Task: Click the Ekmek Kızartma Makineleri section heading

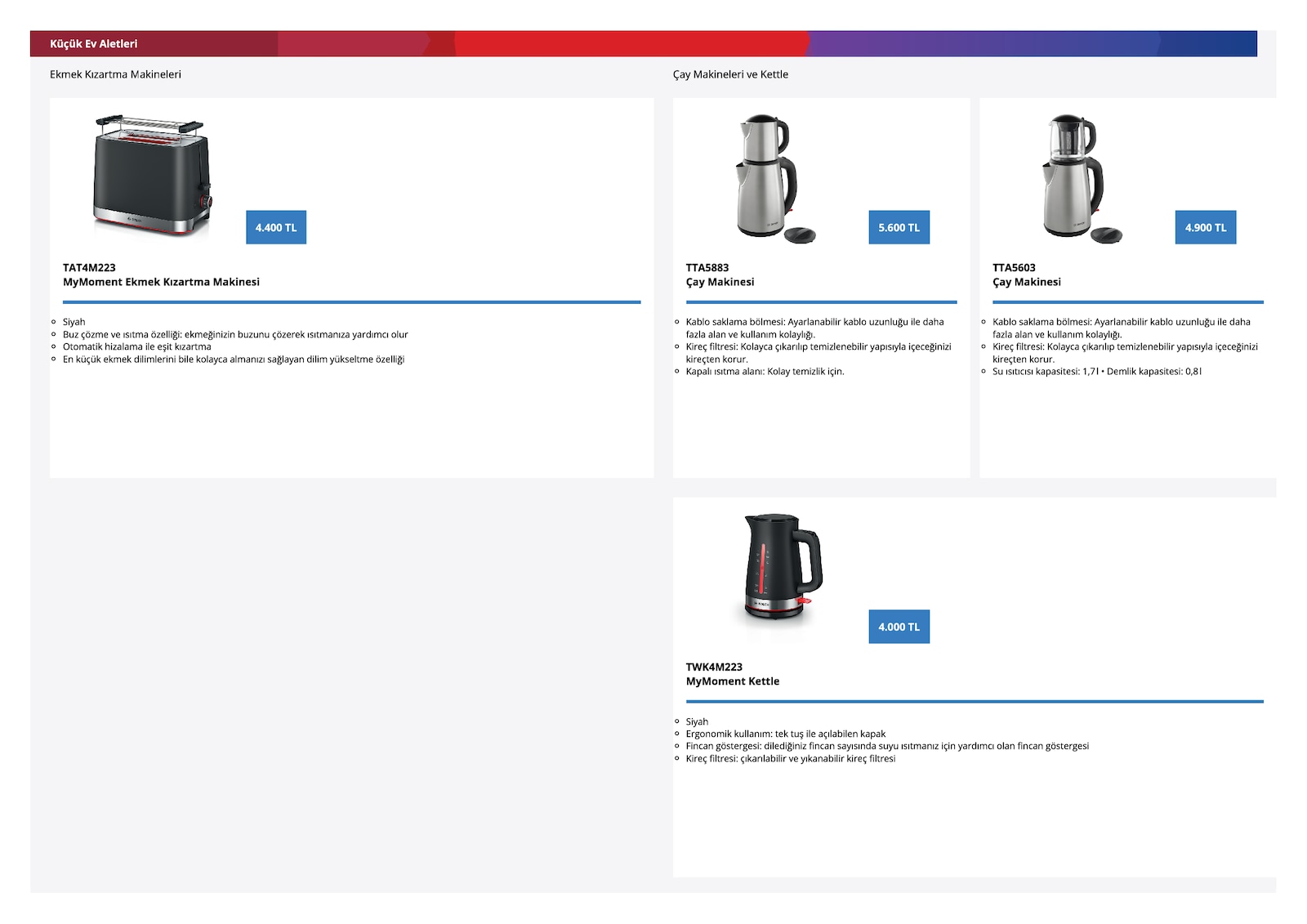Action: [115, 74]
